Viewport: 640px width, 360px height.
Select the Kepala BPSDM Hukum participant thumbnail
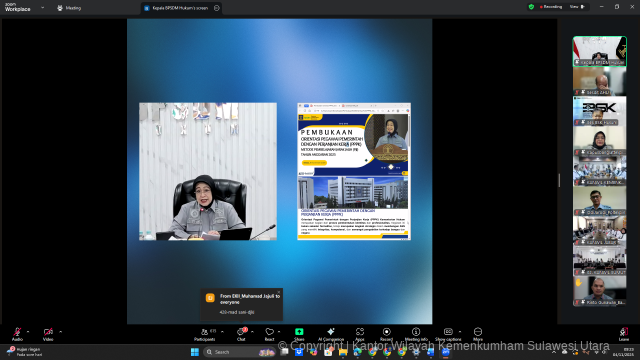pos(600,51)
